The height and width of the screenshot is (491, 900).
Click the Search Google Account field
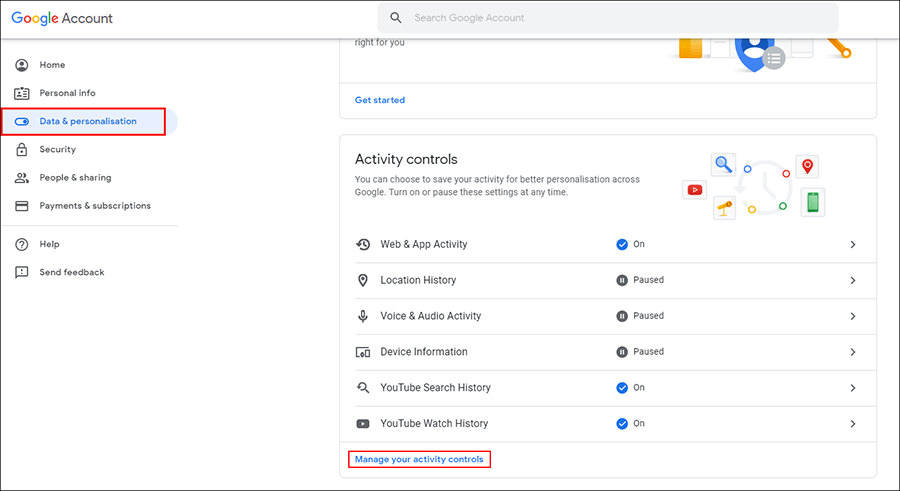(608, 18)
